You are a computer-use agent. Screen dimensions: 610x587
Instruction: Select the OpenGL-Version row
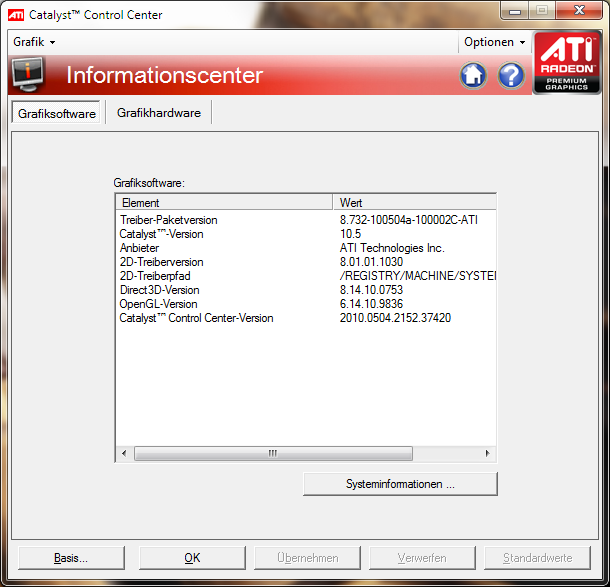pos(306,304)
